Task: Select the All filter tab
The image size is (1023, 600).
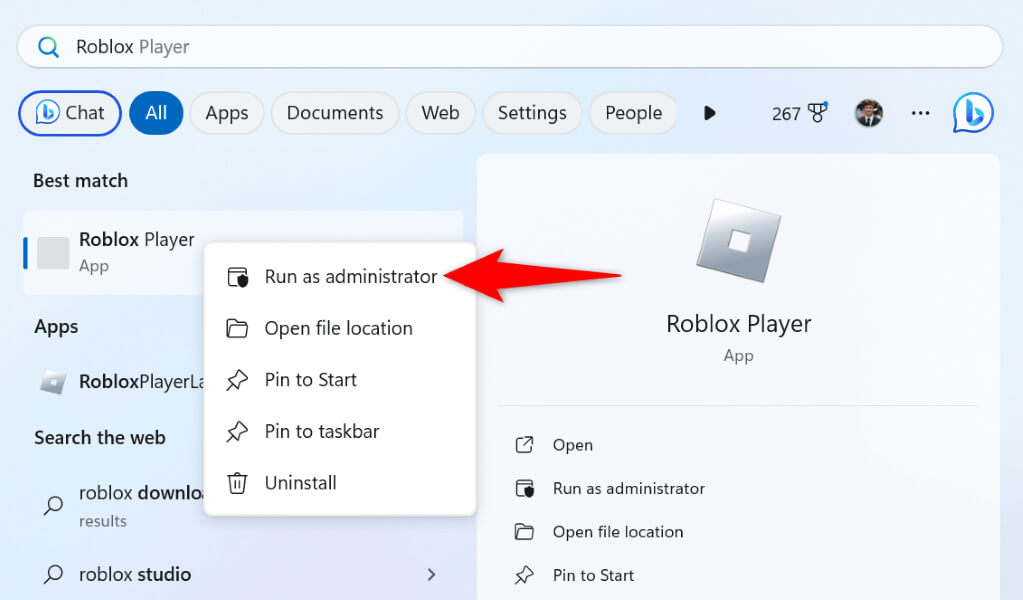Action: (x=156, y=113)
